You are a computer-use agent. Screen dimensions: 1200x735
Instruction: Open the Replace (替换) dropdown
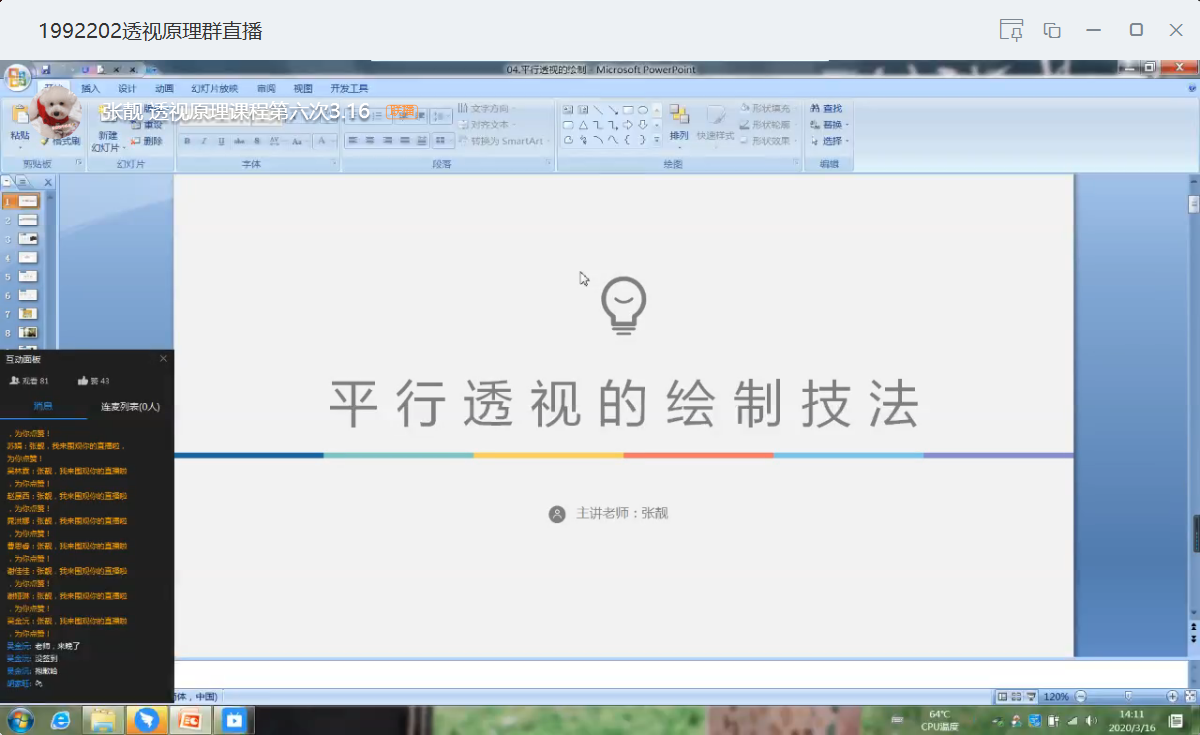click(830, 125)
